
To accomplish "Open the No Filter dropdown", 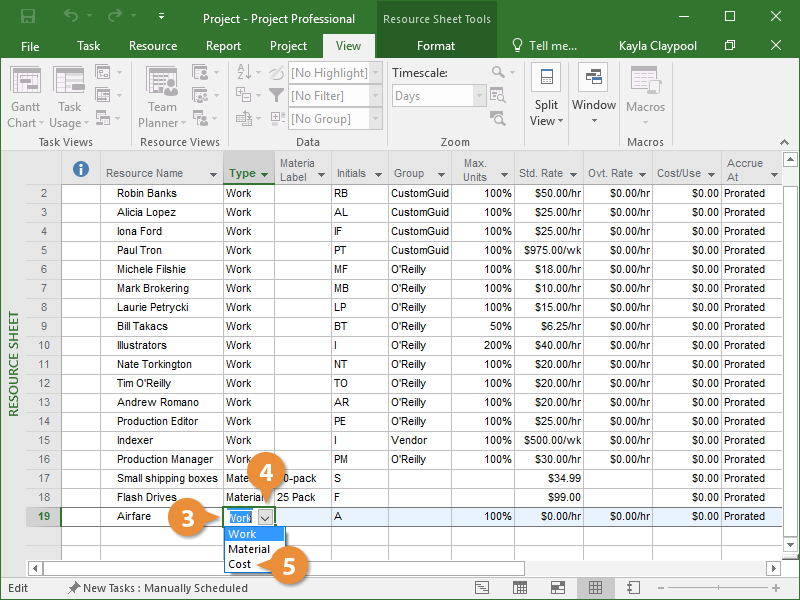I will (x=375, y=96).
